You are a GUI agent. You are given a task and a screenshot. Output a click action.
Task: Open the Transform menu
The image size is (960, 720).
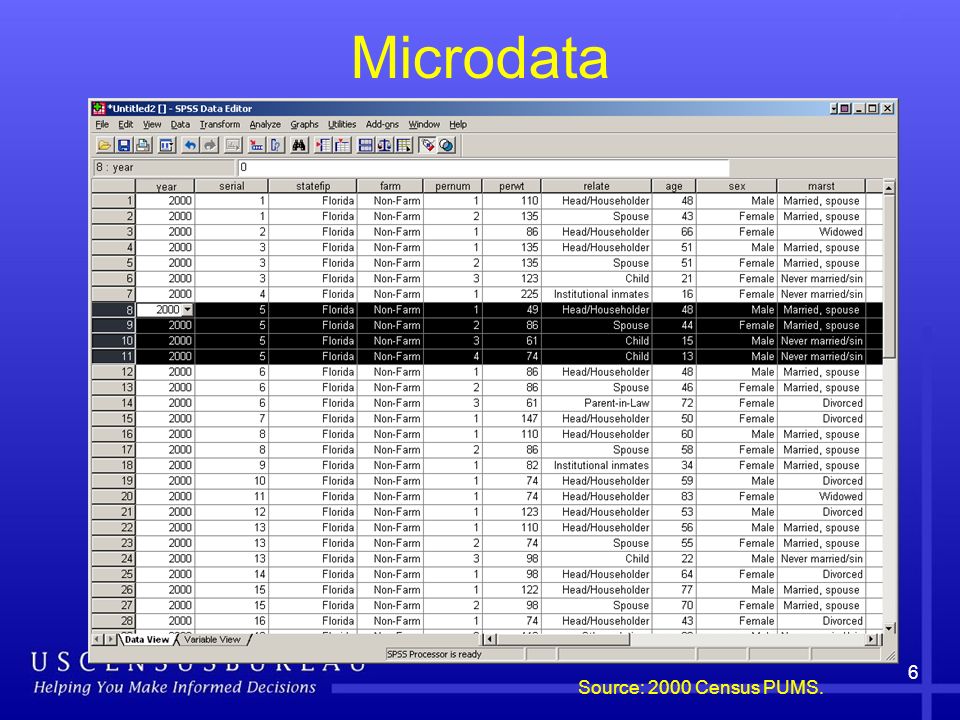click(x=220, y=124)
